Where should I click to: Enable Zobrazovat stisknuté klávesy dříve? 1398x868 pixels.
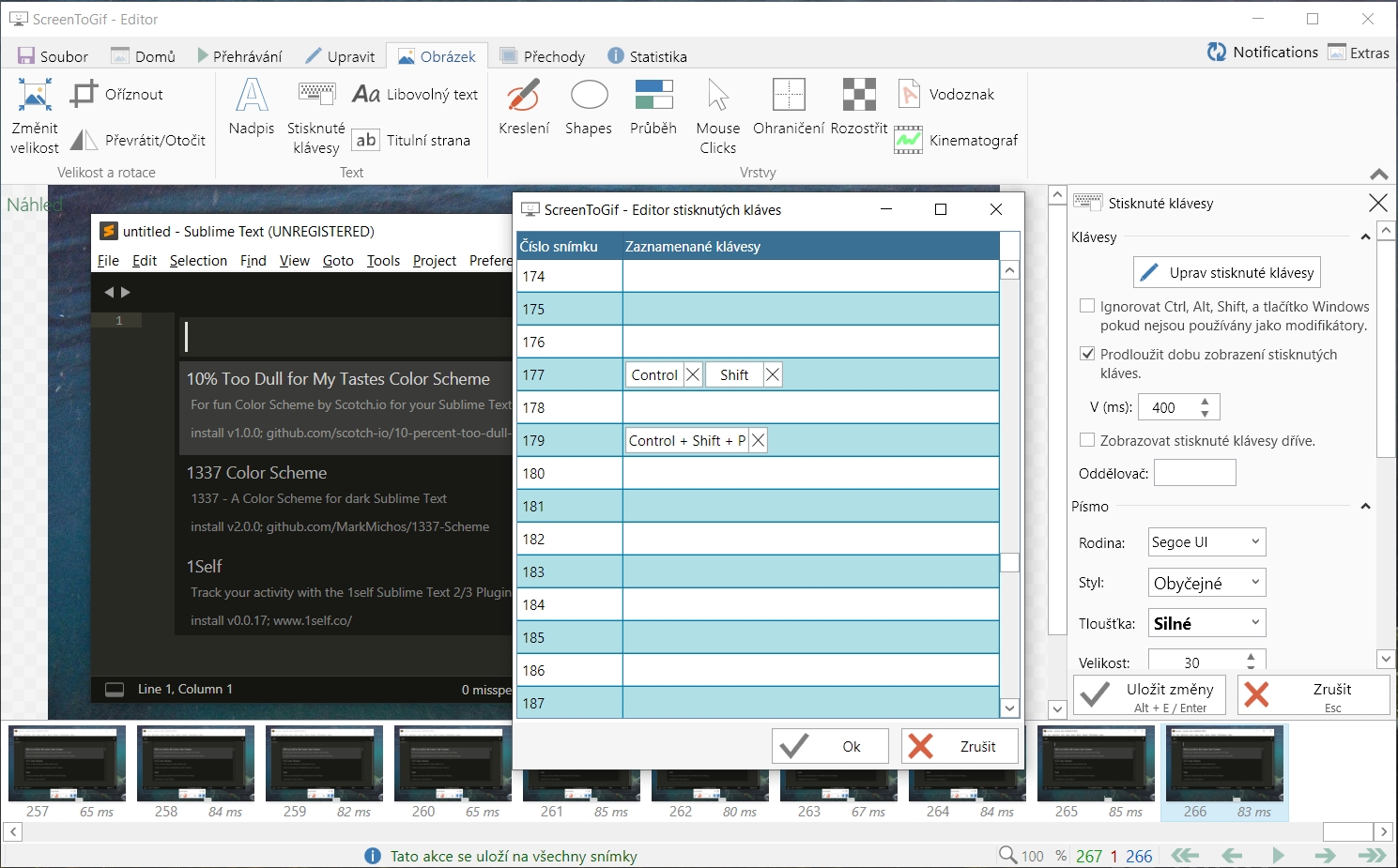(1087, 439)
